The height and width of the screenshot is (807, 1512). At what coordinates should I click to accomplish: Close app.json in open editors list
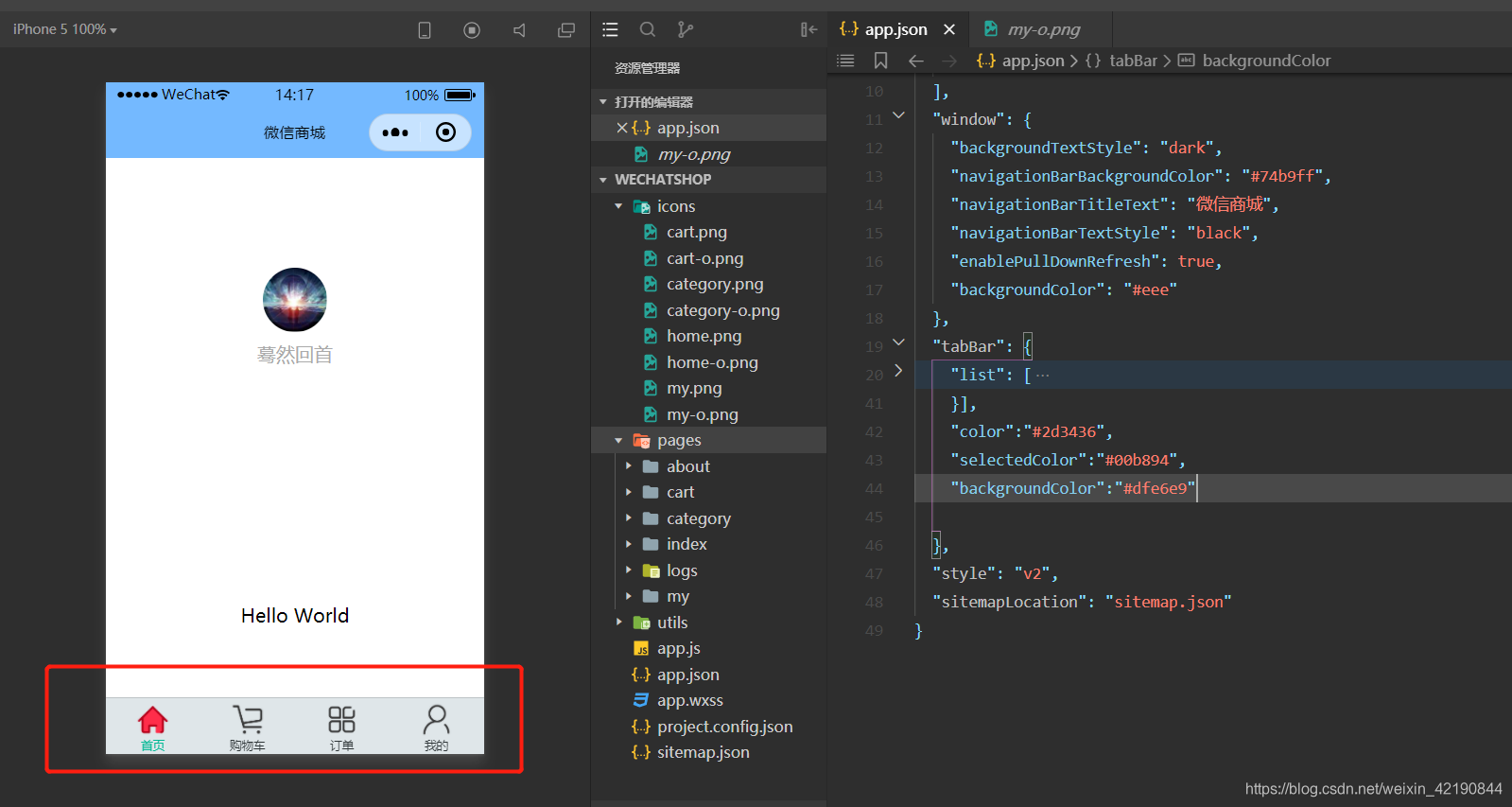(622, 128)
